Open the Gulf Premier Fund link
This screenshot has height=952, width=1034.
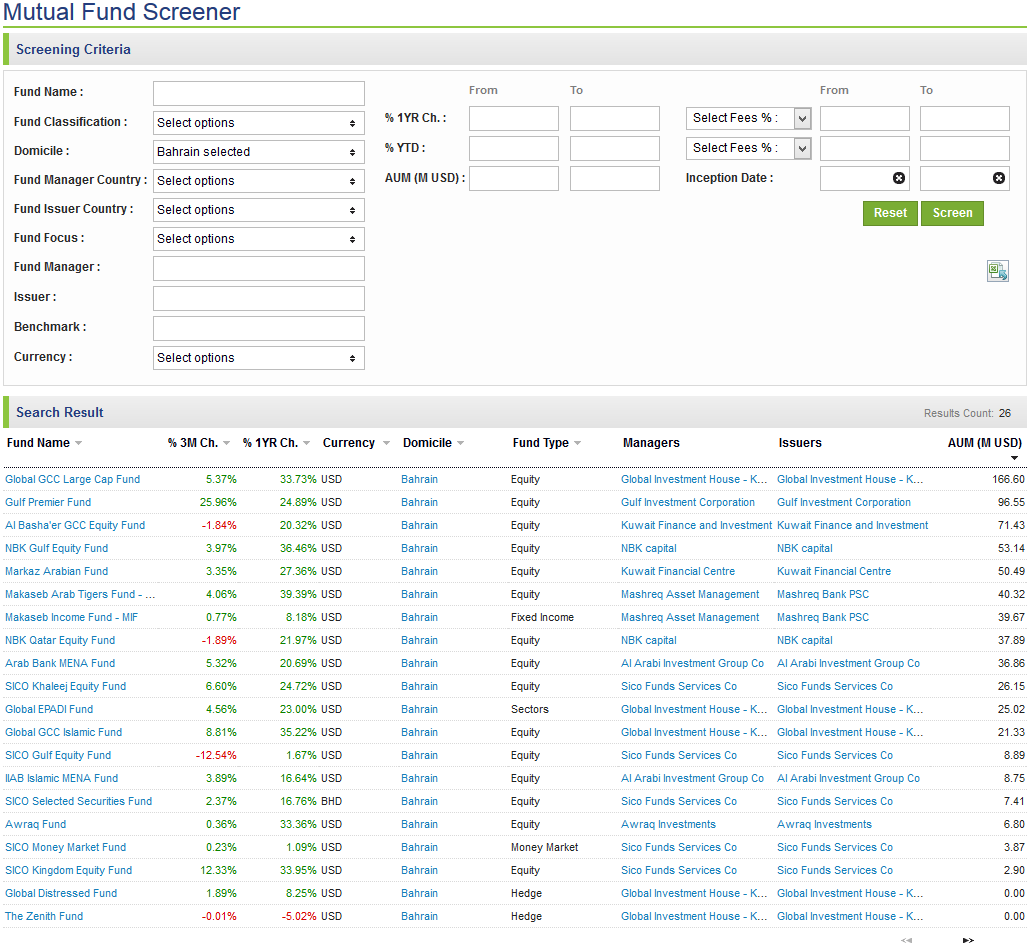tap(48, 503)
